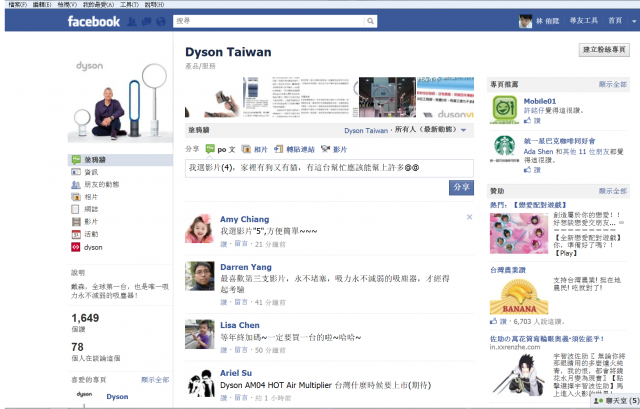
Task: Like Lisa Chen's post
Action: point(223,350)
